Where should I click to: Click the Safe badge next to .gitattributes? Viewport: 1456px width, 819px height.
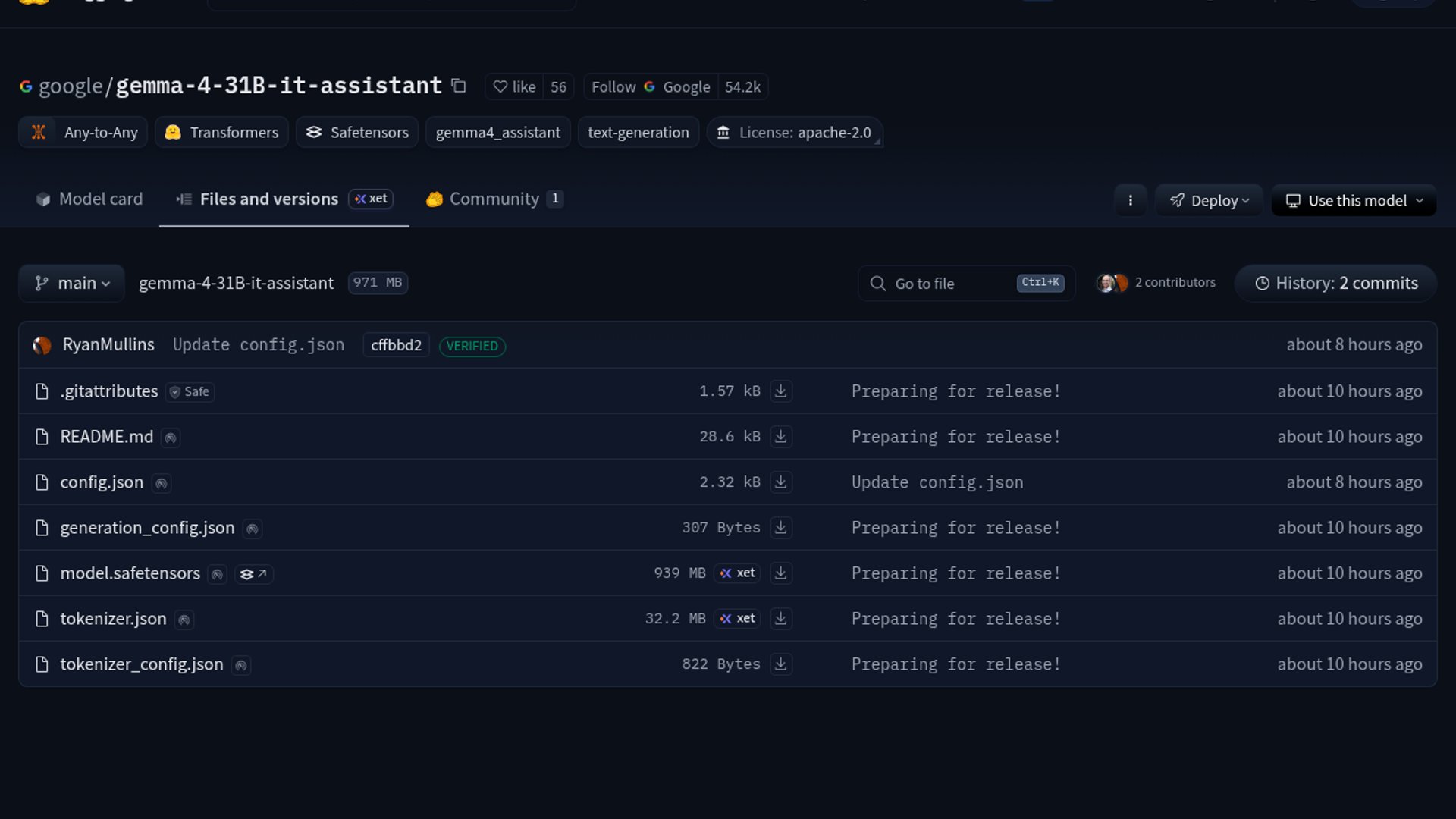190,392
